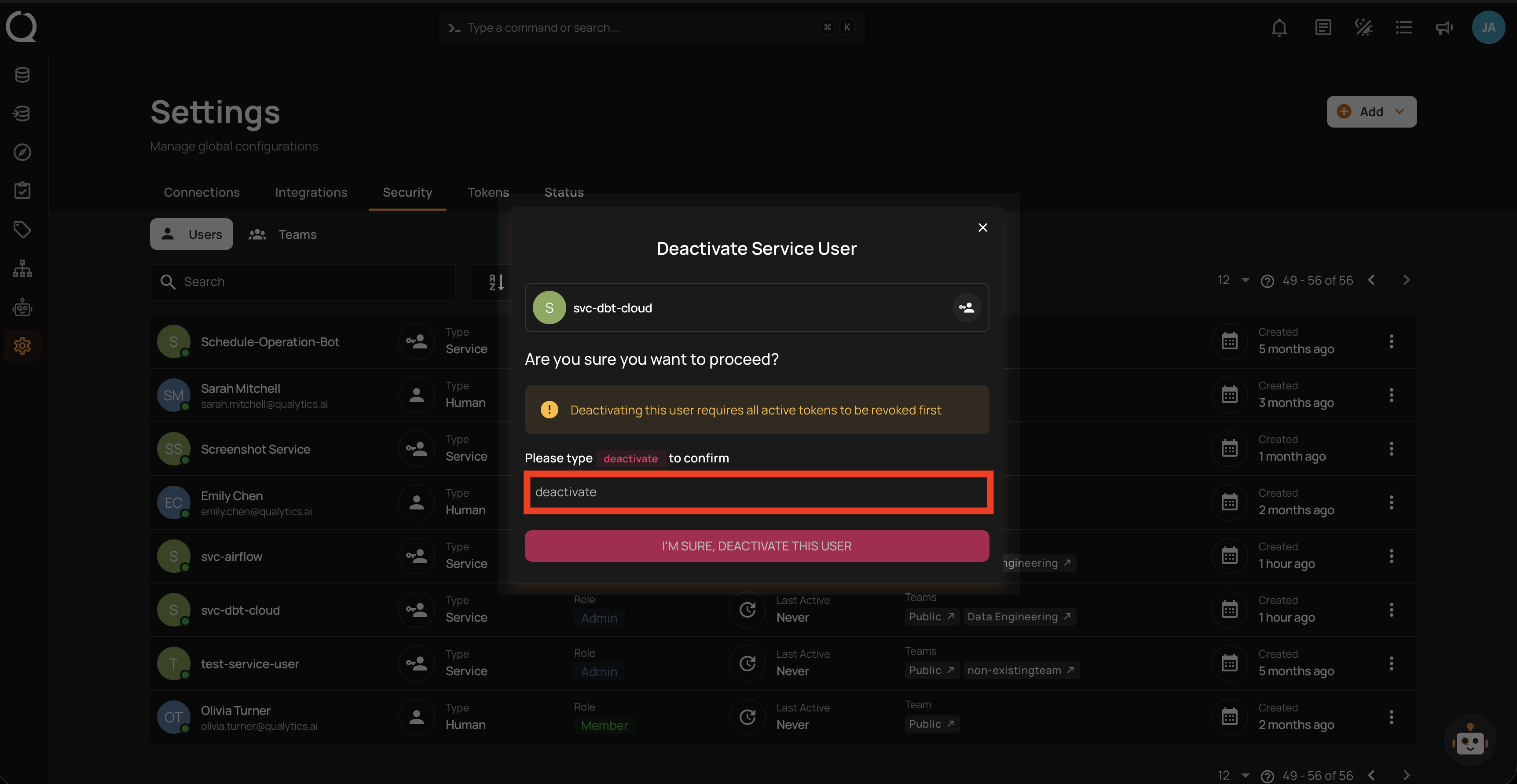Viewport: 1517px width, 784px height.
Task: Open the datastores database sidebar icon
Action: 22,75
